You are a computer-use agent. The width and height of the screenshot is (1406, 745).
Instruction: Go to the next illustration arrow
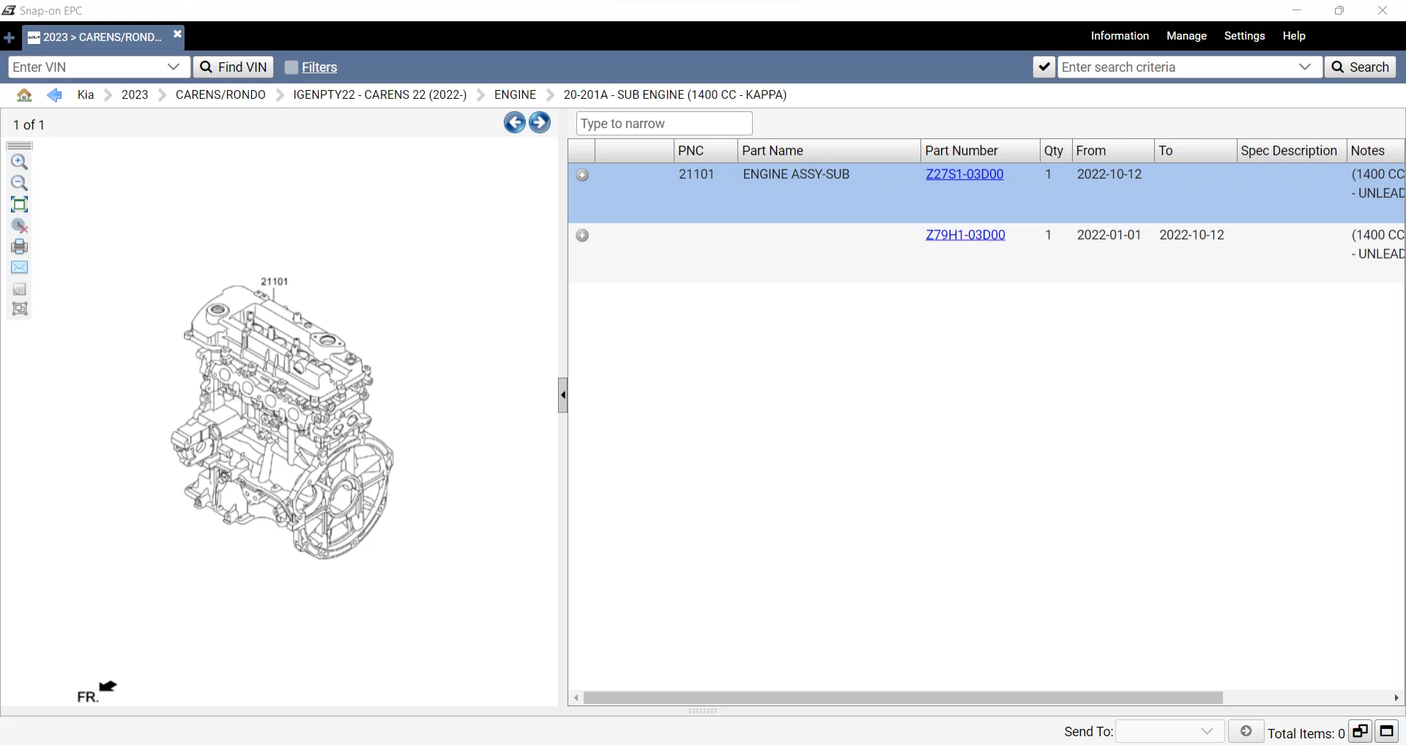[540, 123]
